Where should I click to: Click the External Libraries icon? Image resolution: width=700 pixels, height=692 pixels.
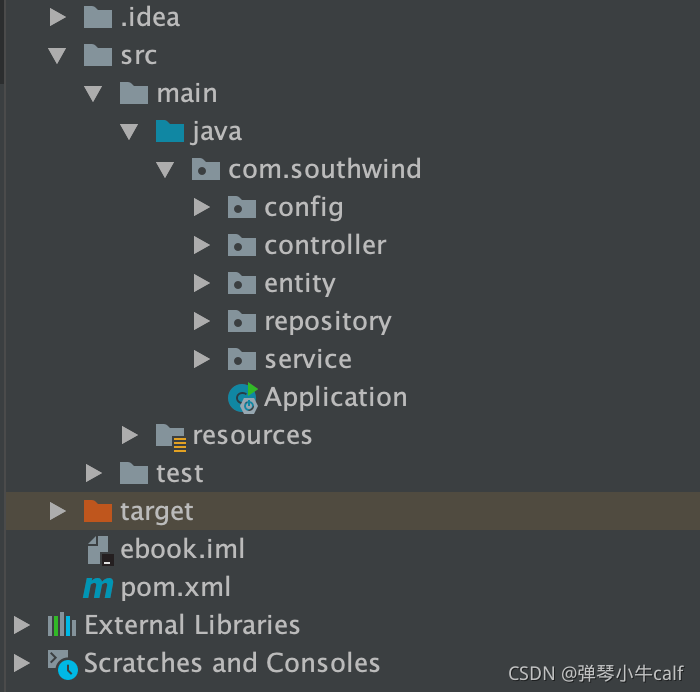pos(62,625)
